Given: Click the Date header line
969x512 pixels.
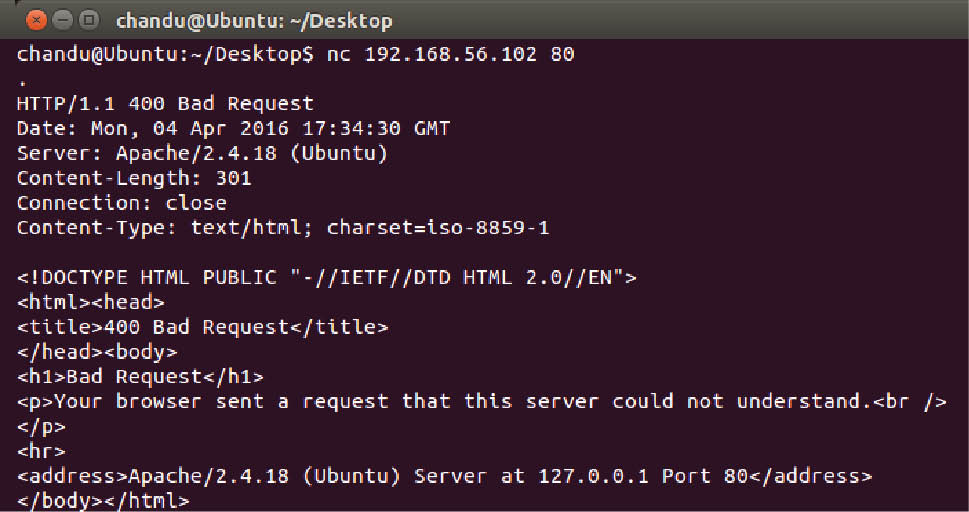Looking at the screenshot, I should point(233,128).
